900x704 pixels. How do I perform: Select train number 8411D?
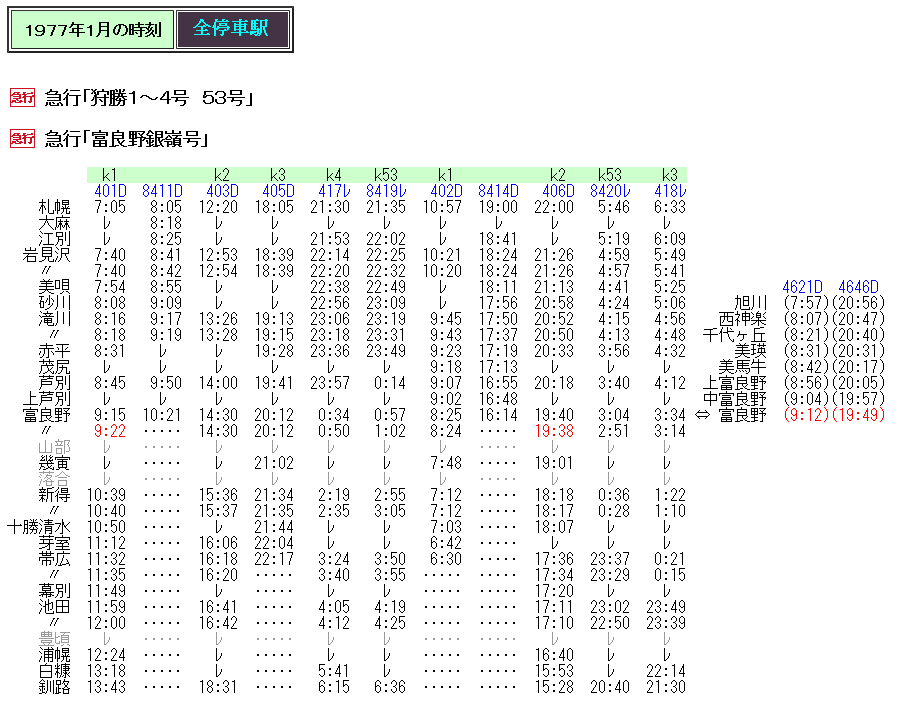click(x=162, y=191)
